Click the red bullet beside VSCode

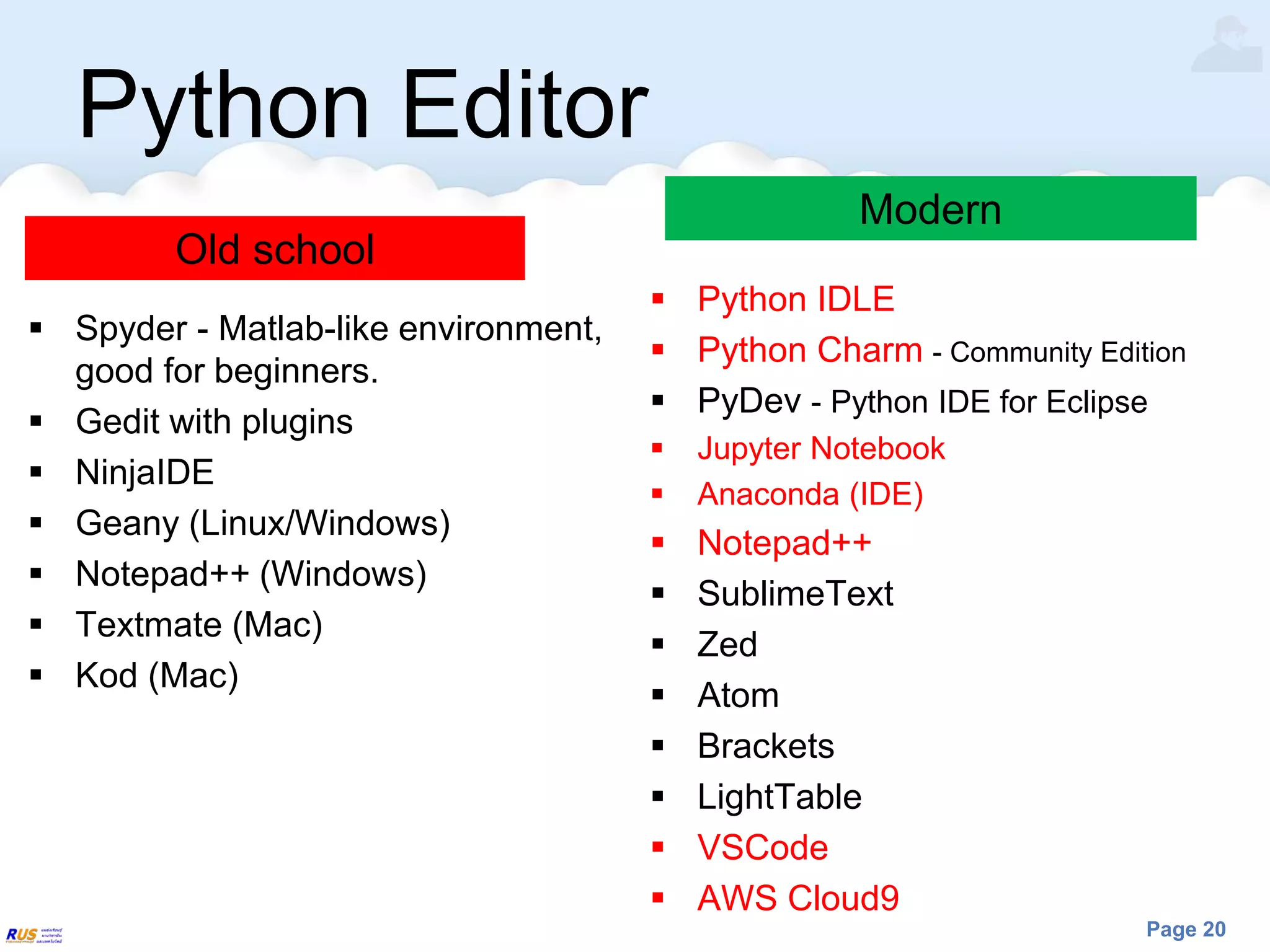point(658,847)
